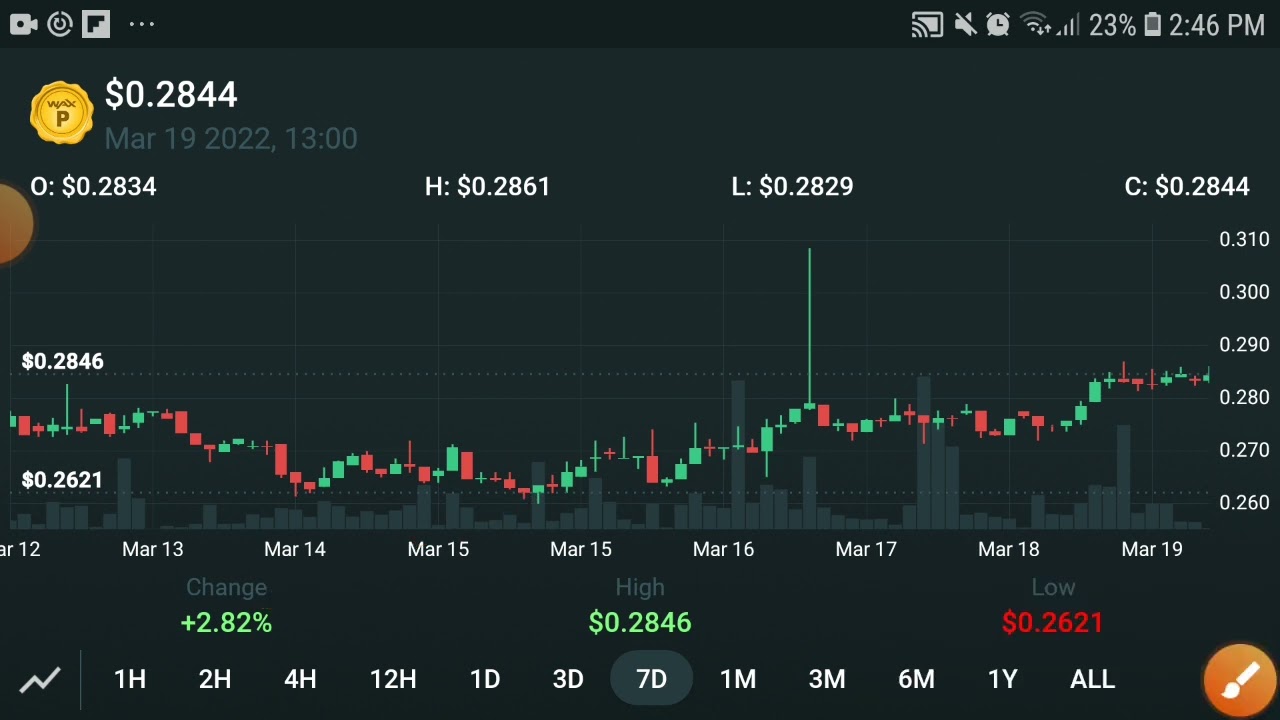Open the orange drawing brush tool
The width and height of the screenshot is (1280, 720).
(x=1240, y=681)
